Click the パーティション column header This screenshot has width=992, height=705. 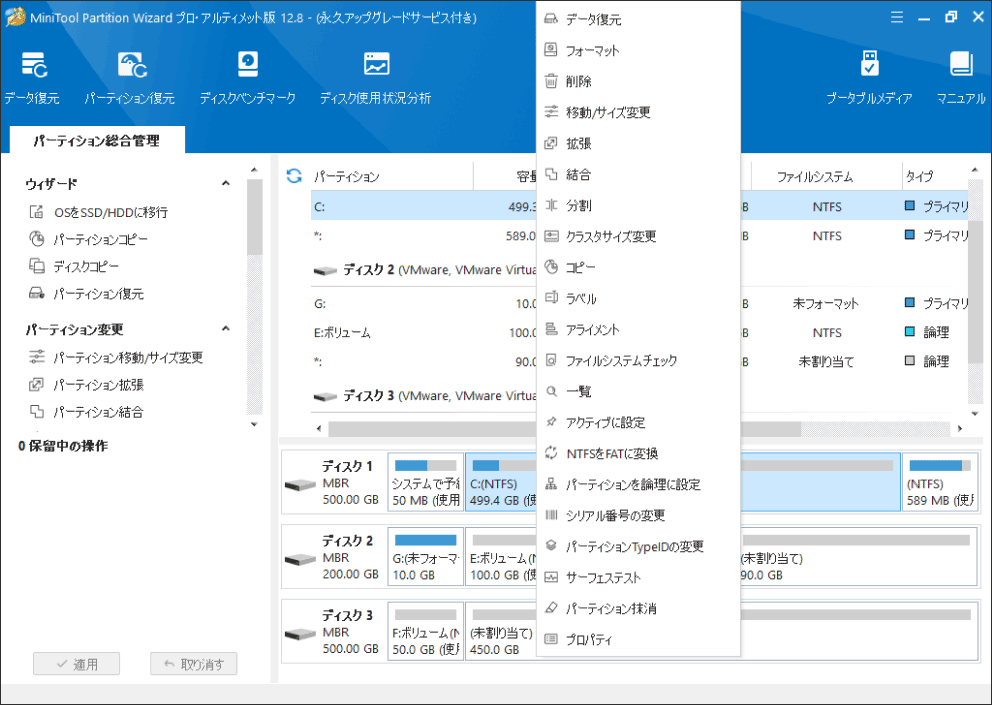[x=392, y=176]
